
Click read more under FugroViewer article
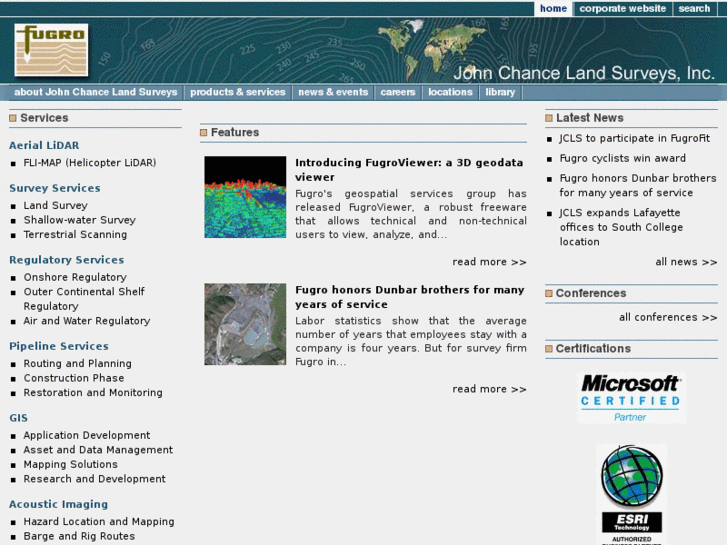[x=489, y=262]
